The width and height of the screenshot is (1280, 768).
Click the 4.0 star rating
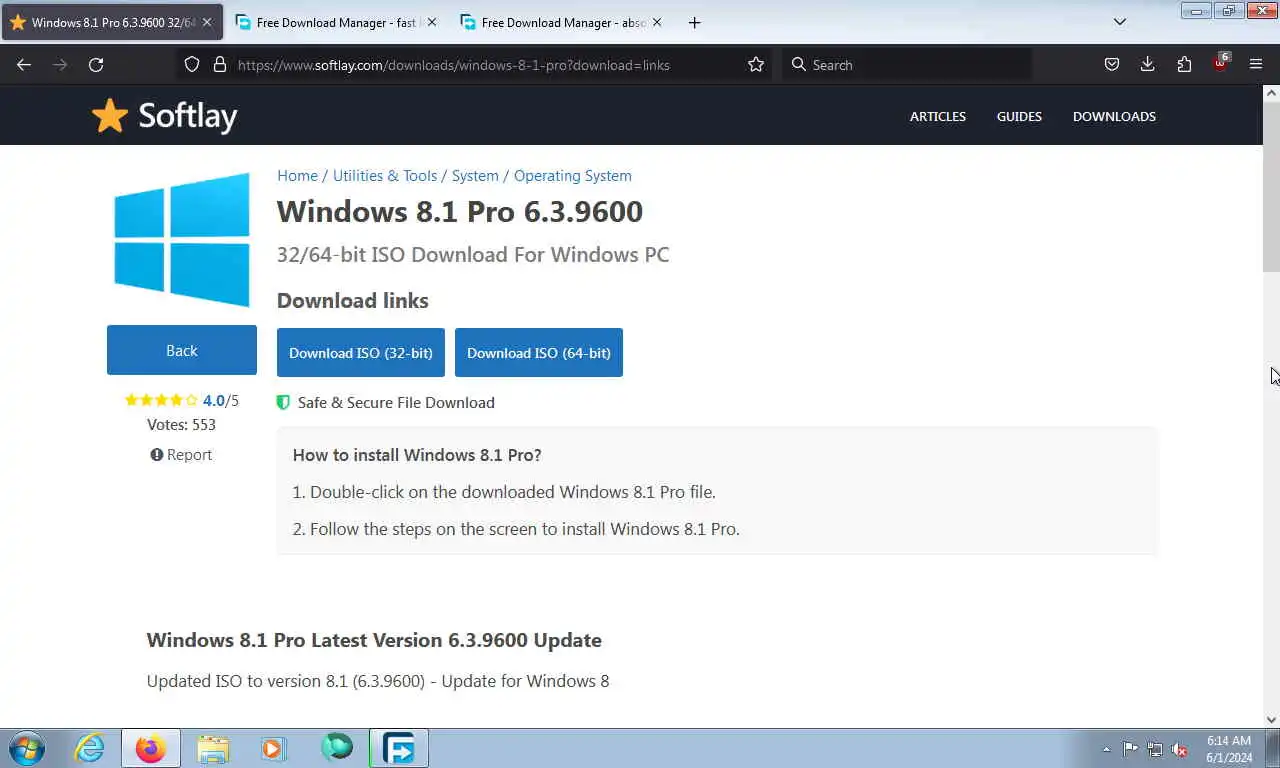pyautogui.click(x=181, y=401)
